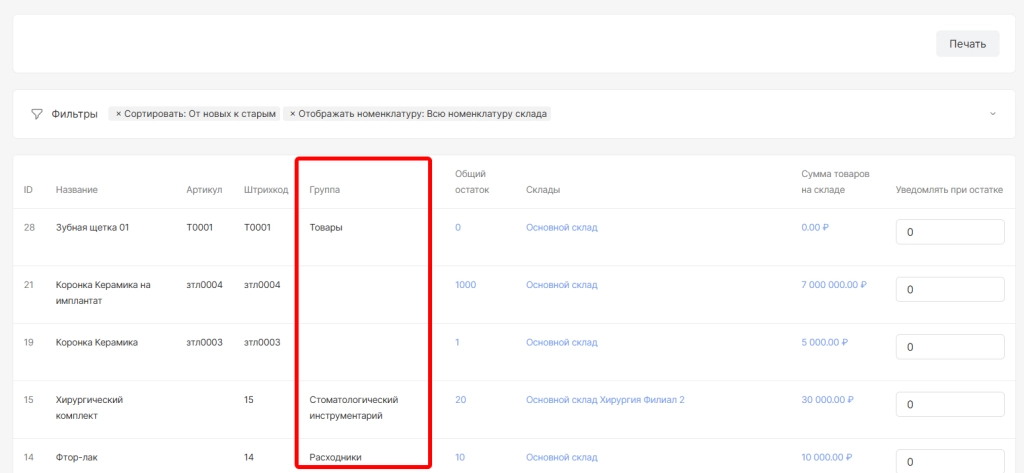1024x473 pixels.
Task: Remove the Сортировать filter tag
Action: tap(118, 114)
